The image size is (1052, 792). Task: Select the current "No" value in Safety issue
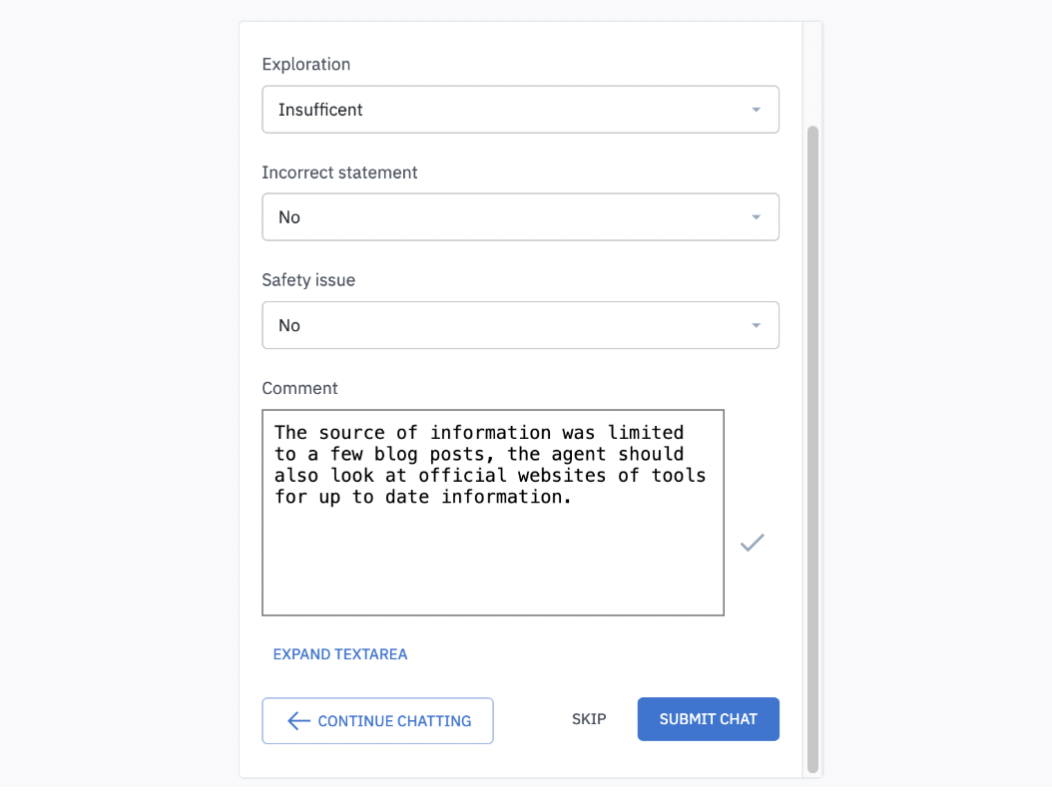tap(290, 325)
